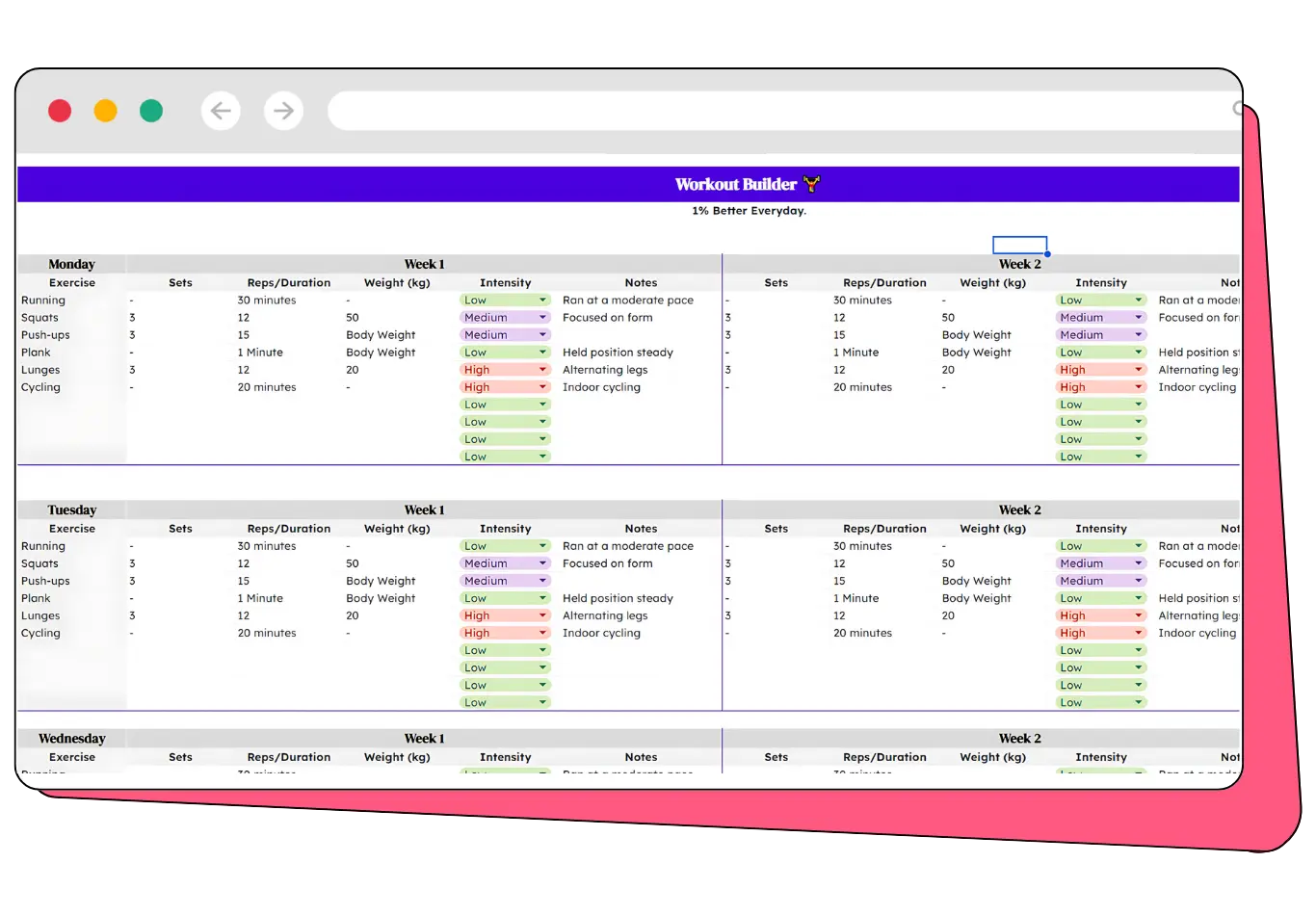Open Monday Week 1 Running intensity dropdown
The width and height of the screenshot is (1316, 915).
tap(542, 301)
